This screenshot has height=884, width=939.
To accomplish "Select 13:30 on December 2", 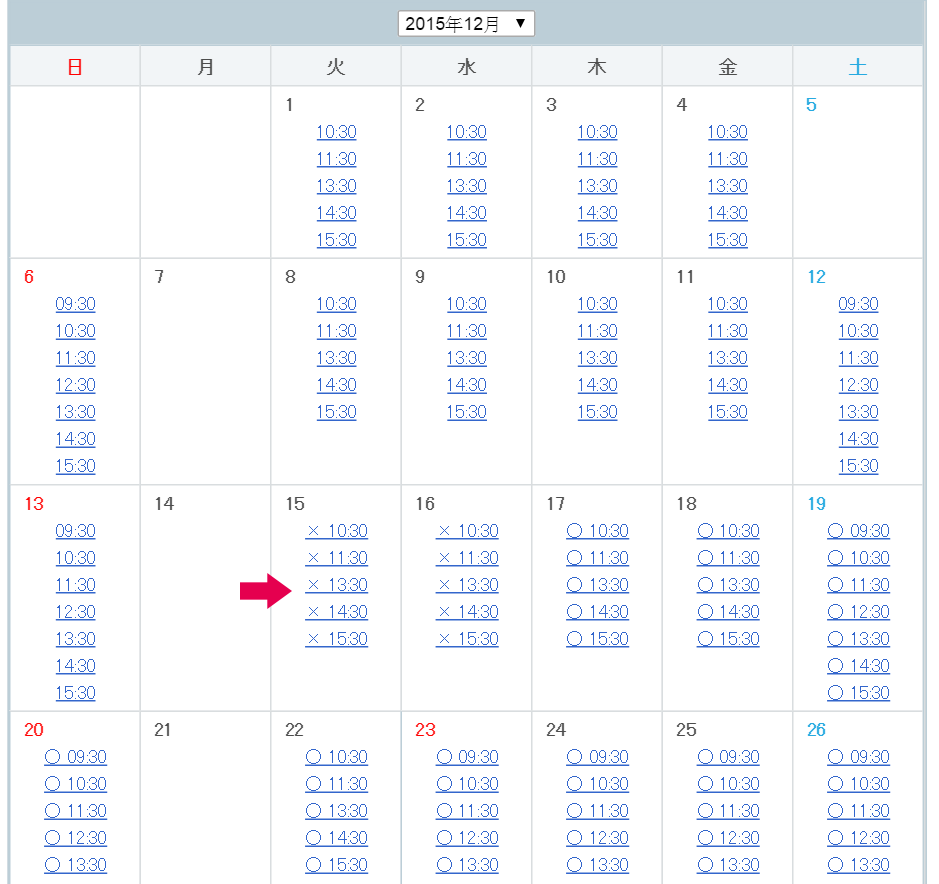I will pos(467,186).
